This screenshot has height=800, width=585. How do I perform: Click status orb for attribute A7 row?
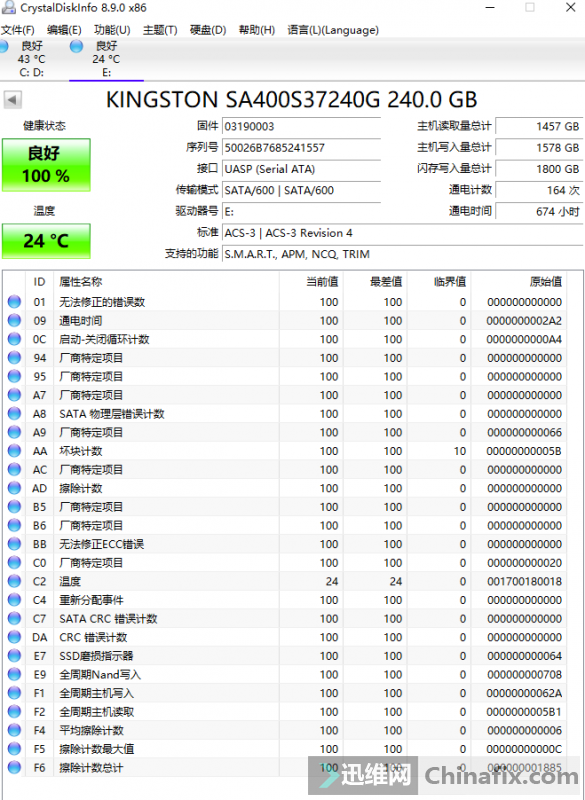(14, 395)
